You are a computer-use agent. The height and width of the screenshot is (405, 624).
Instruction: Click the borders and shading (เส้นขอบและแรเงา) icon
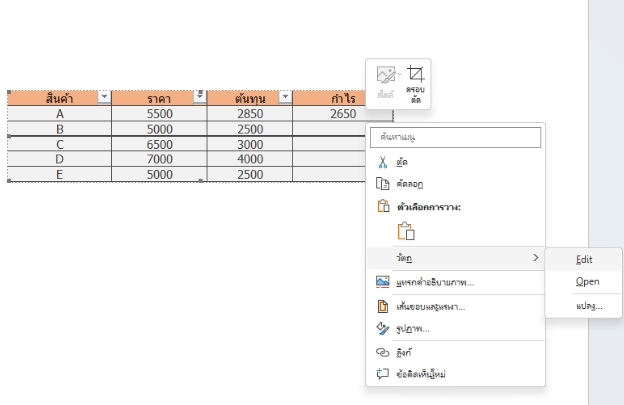[382, 306]
